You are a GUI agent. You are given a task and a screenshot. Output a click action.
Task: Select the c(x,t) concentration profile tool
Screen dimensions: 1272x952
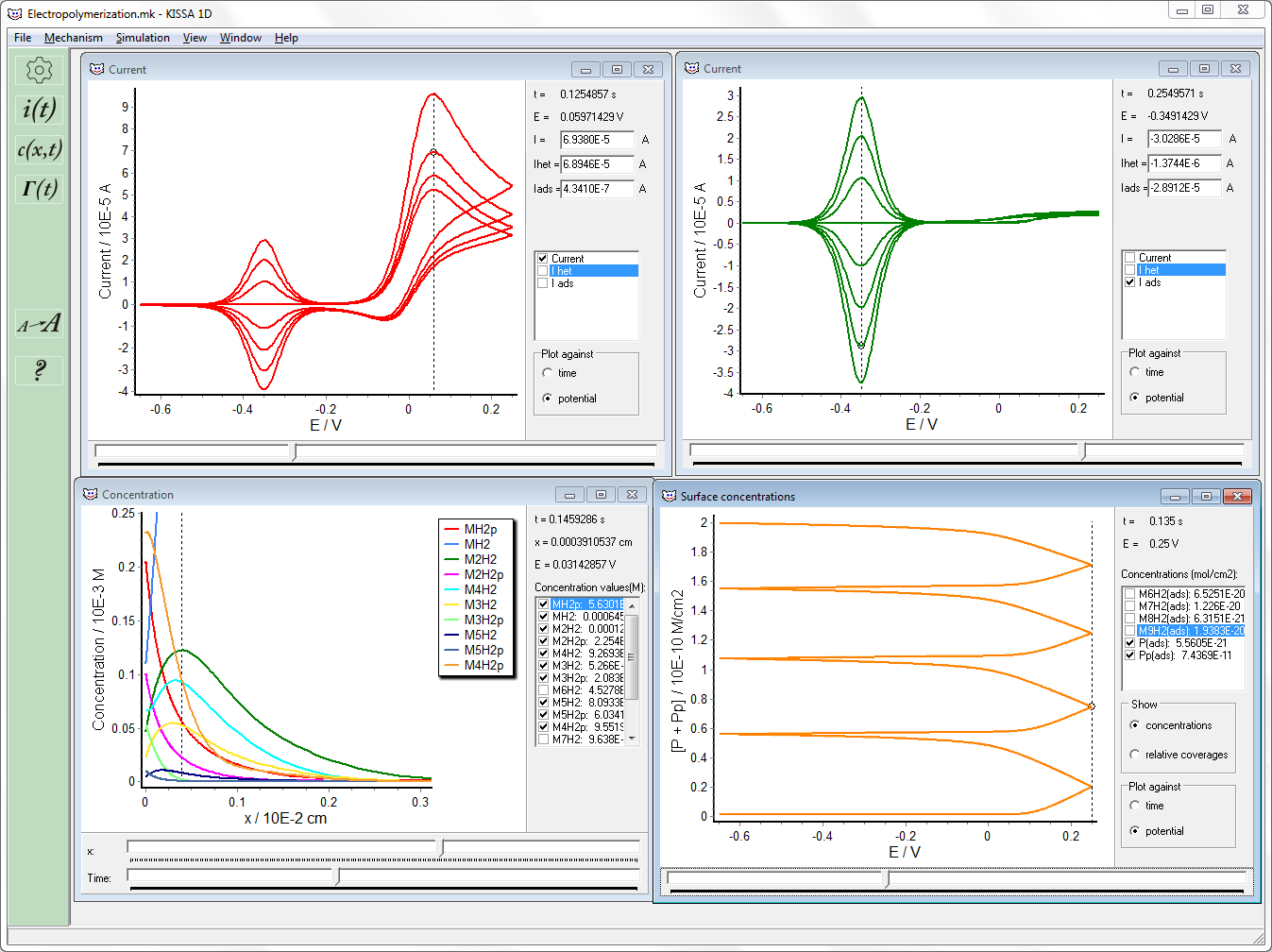[39, 149]
